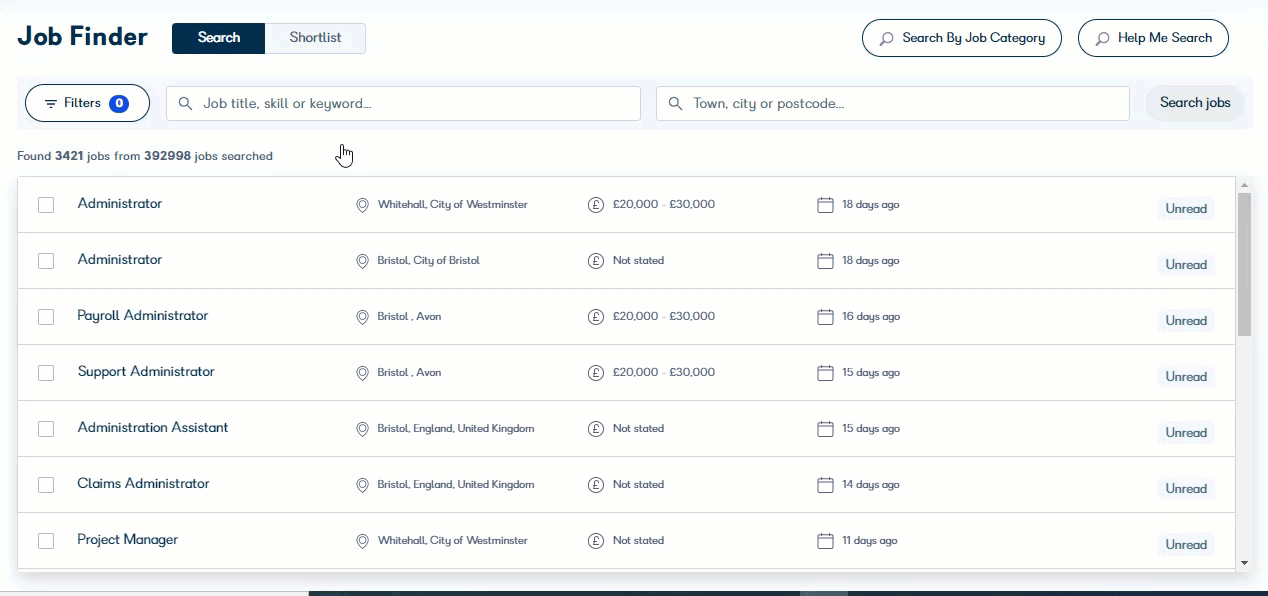Click the calendar icon on Claims Administrator row
1268x596 pixels.
pyautogui.click(x=825, y=485)
